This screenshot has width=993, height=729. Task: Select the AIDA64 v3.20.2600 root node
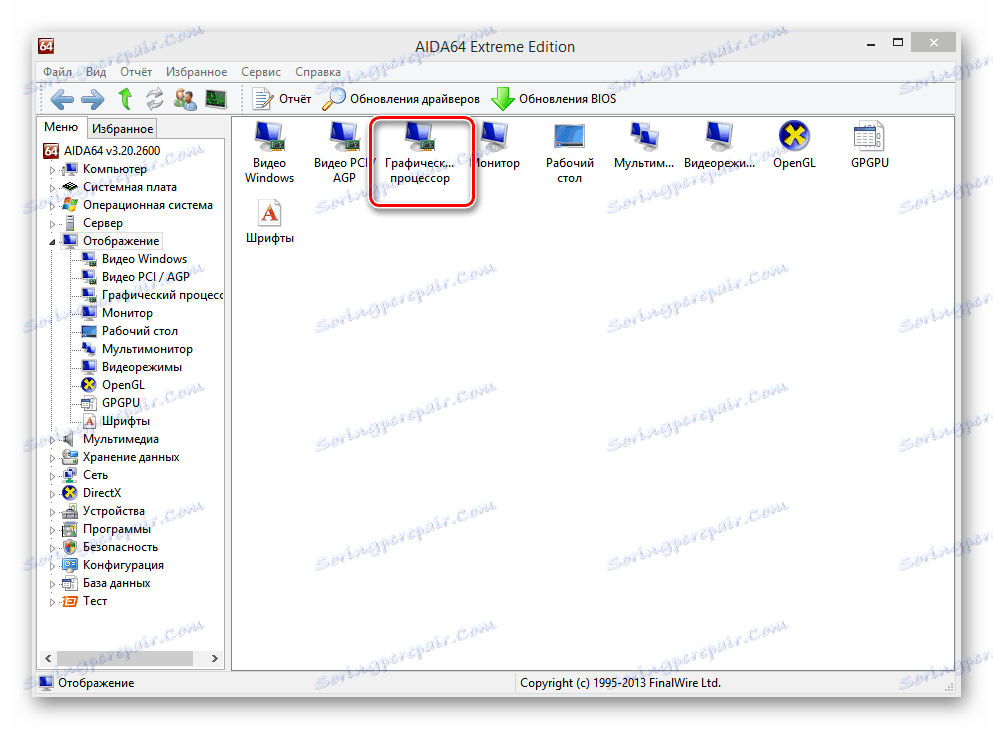pyautogui.click(x=102, y=151)
